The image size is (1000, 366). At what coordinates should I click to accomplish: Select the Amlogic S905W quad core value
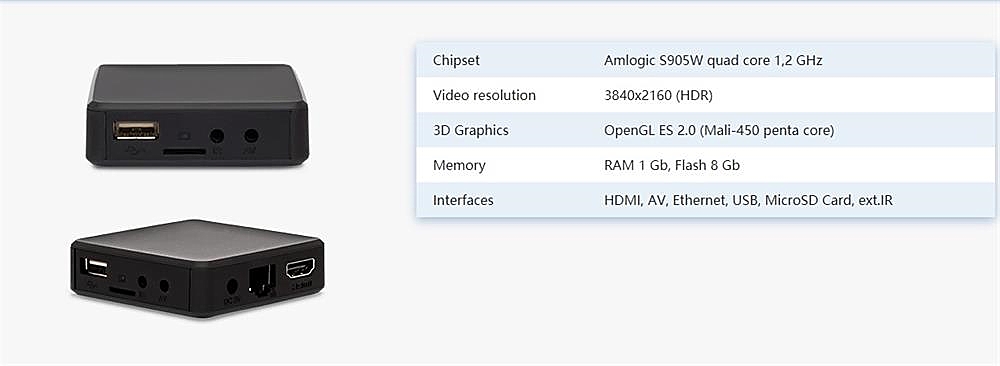713,61
